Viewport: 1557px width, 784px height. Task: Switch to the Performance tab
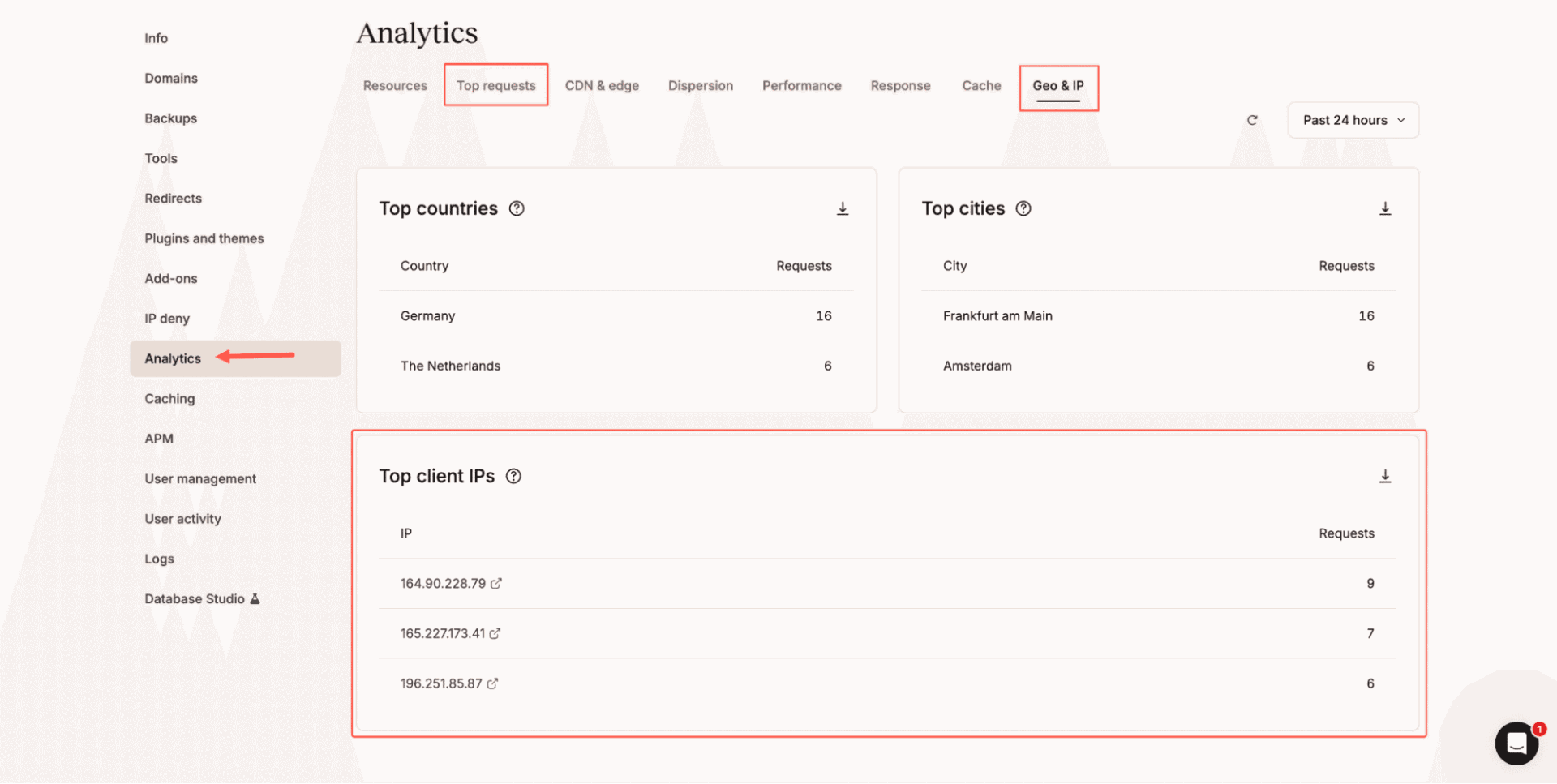[x=801, y=85]
